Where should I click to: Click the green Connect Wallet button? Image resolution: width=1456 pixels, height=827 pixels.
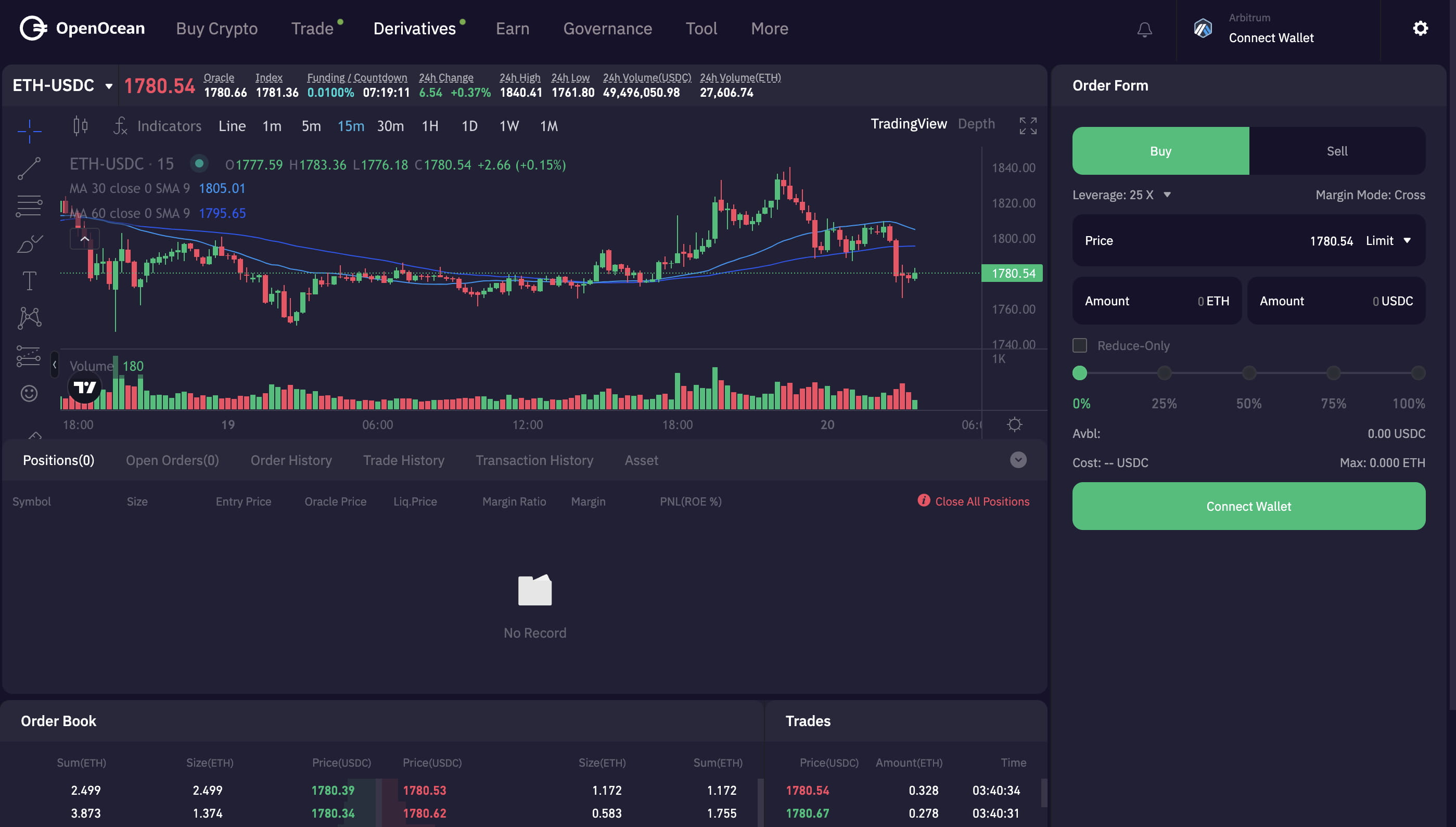coord(1248,506)
